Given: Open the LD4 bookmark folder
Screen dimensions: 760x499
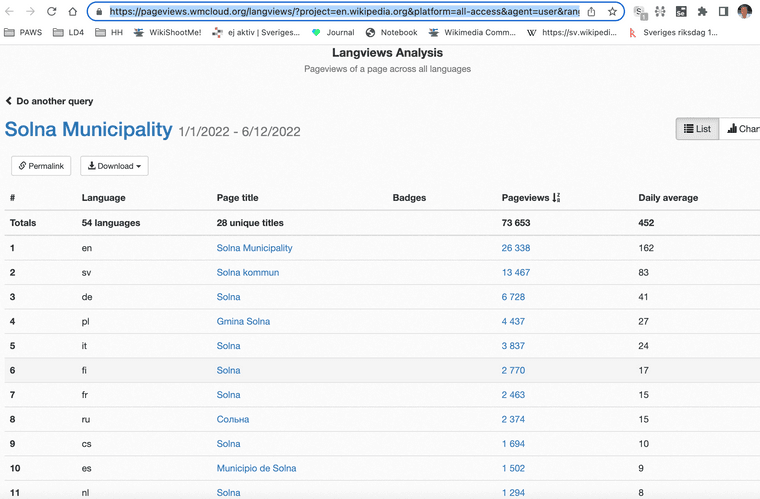Looking at the screenshot, I should pos(68,32).
